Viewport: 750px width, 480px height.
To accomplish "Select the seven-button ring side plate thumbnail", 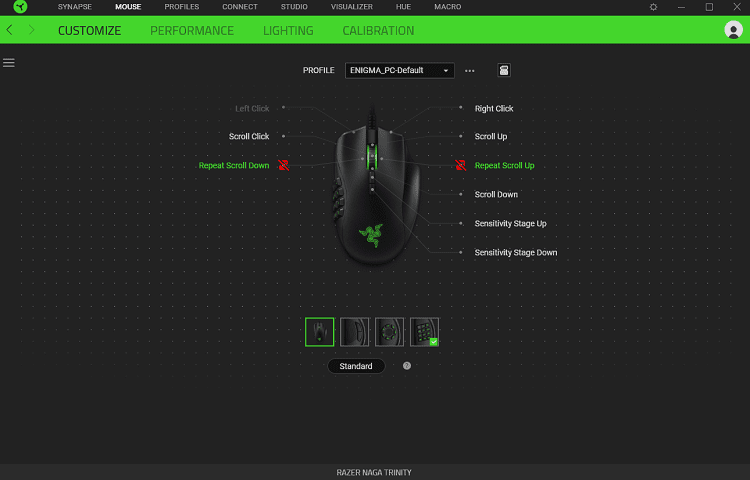I will pos(389,332).
